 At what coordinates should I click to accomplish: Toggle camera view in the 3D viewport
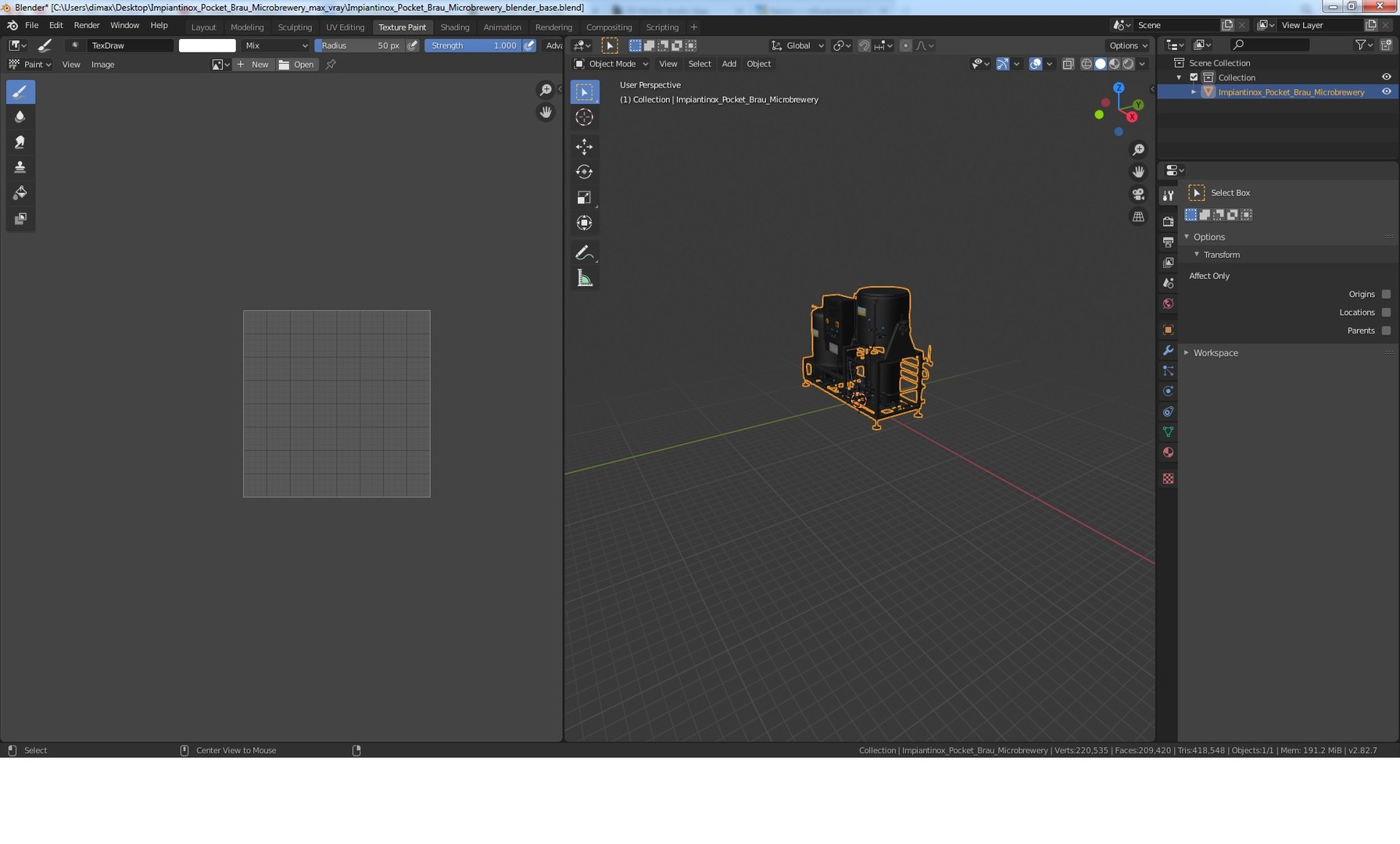[1138, 194]
